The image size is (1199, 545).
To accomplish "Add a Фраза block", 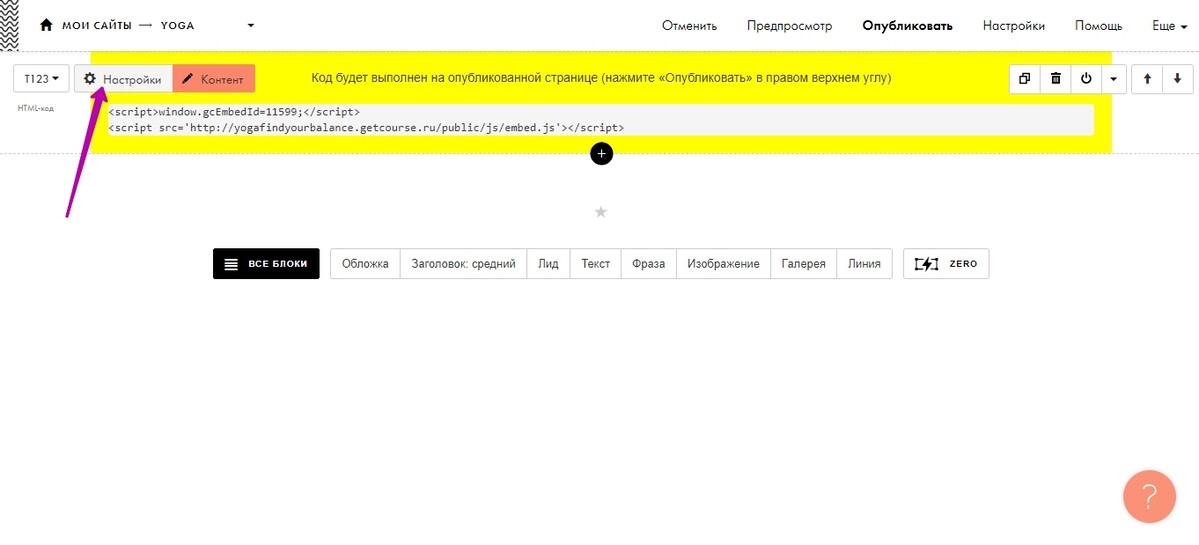I will pyautogui.click(x=648, y=264).
